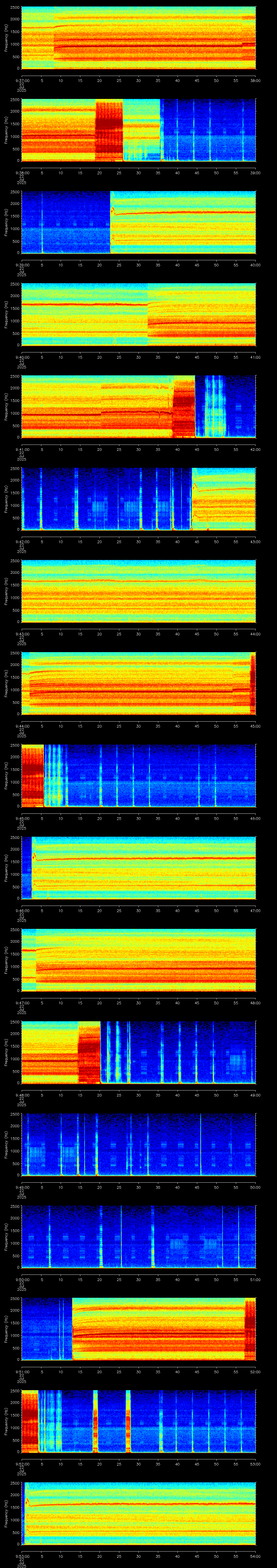
Task: Click the 9:41:00 start time label
Action: [x=22, y=449]
